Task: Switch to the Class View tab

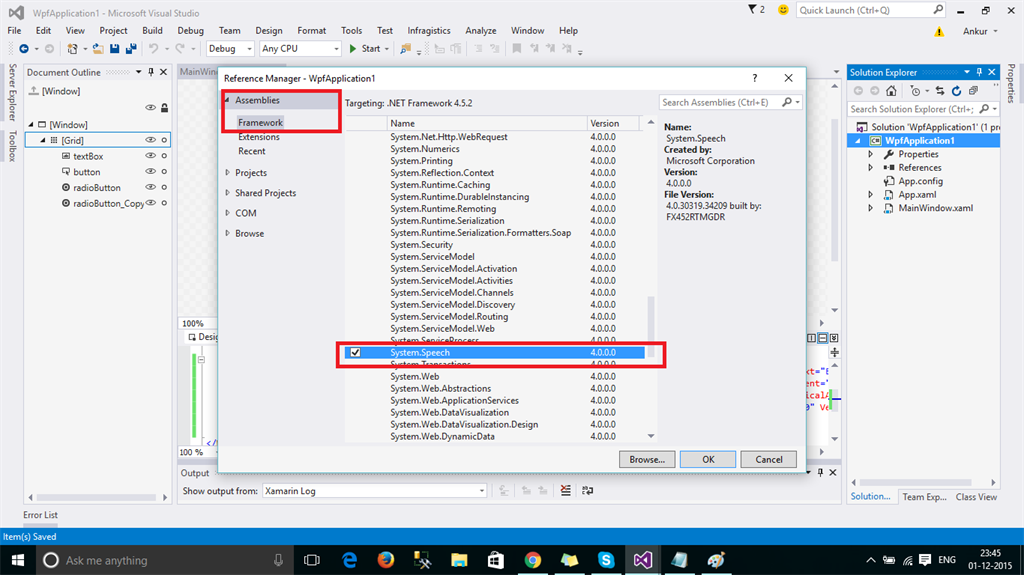Action: click(976, 497)
